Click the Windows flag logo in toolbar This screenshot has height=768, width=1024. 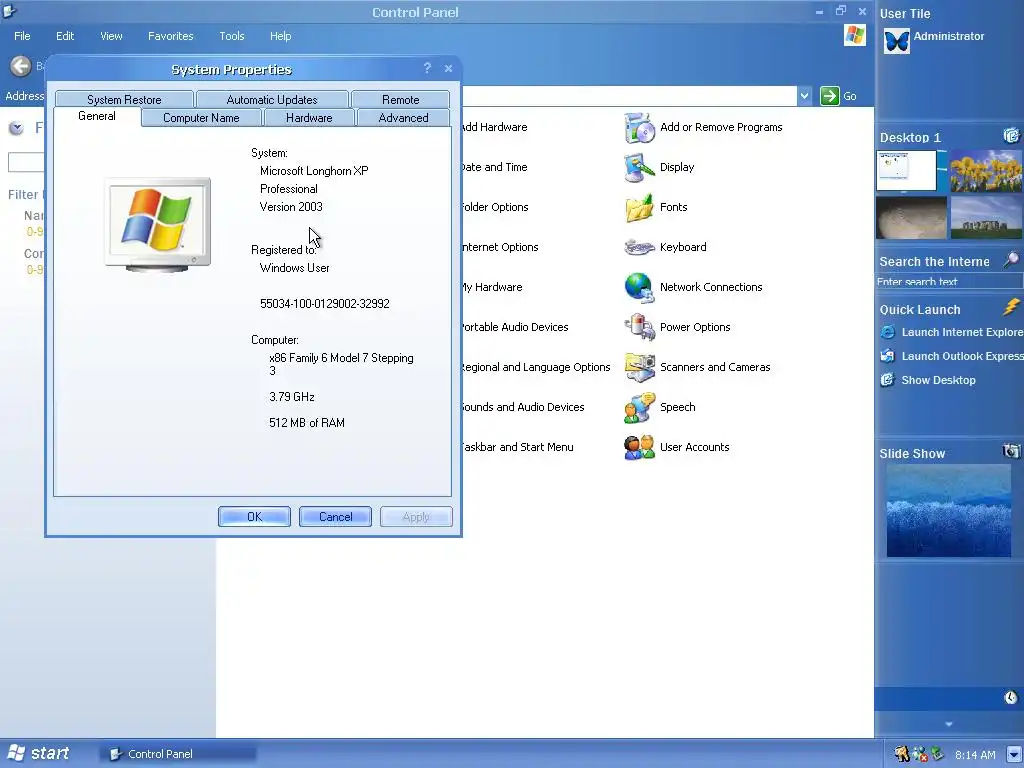coord(855,35)
